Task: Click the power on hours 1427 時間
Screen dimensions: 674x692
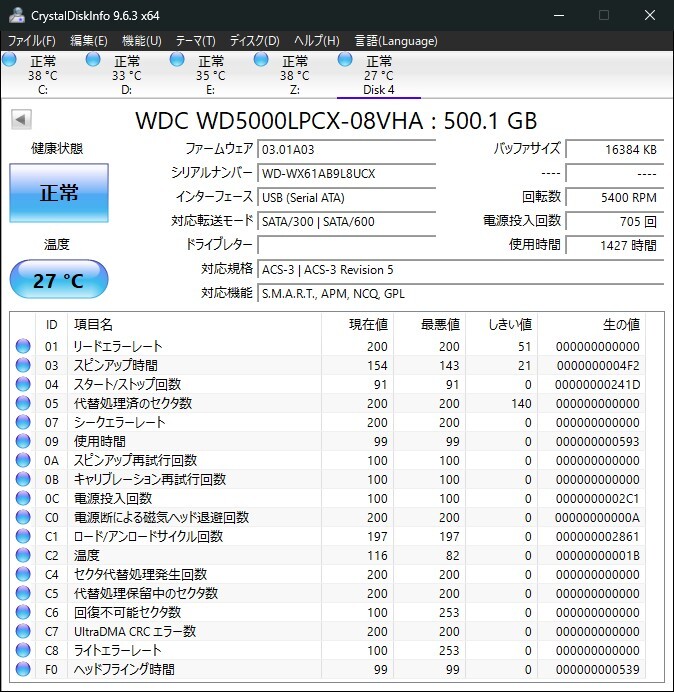Action: 614,245
